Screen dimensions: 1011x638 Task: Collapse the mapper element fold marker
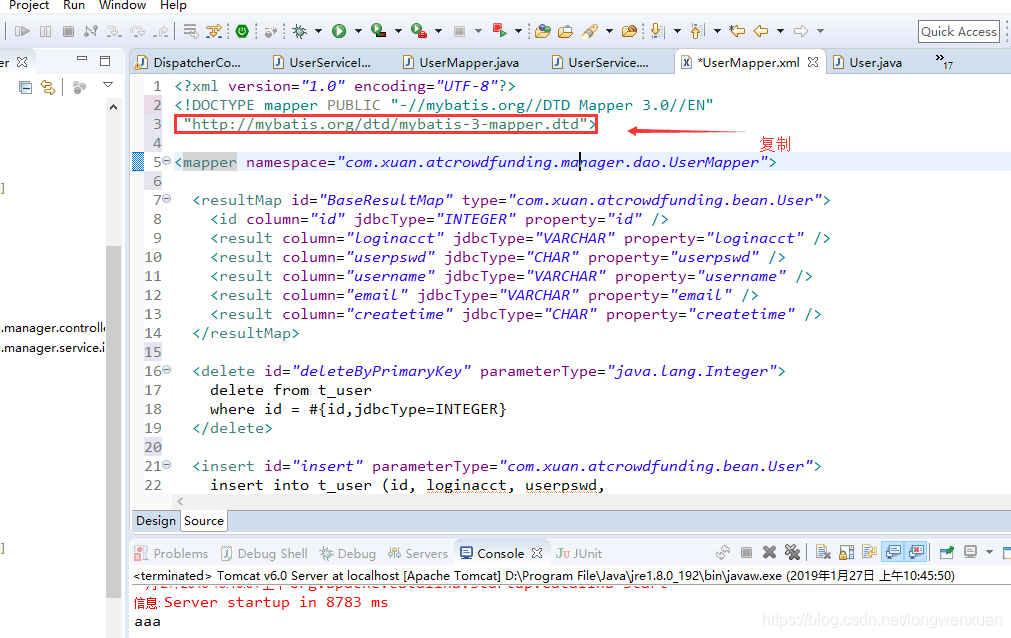166,161
